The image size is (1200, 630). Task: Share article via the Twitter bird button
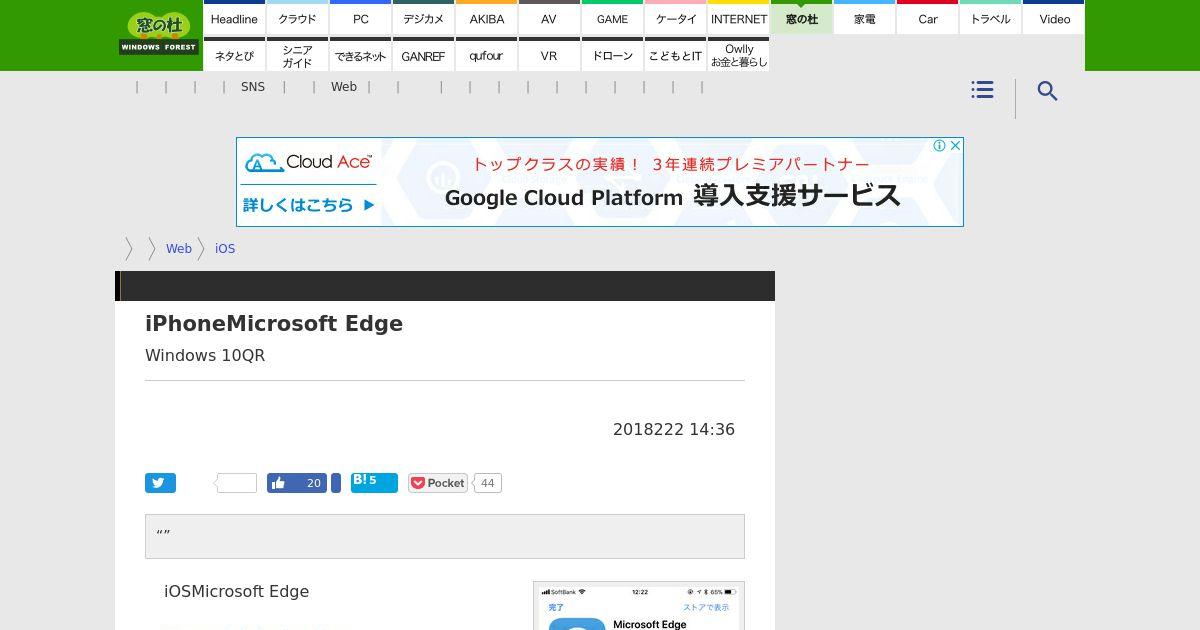[160, 483]
